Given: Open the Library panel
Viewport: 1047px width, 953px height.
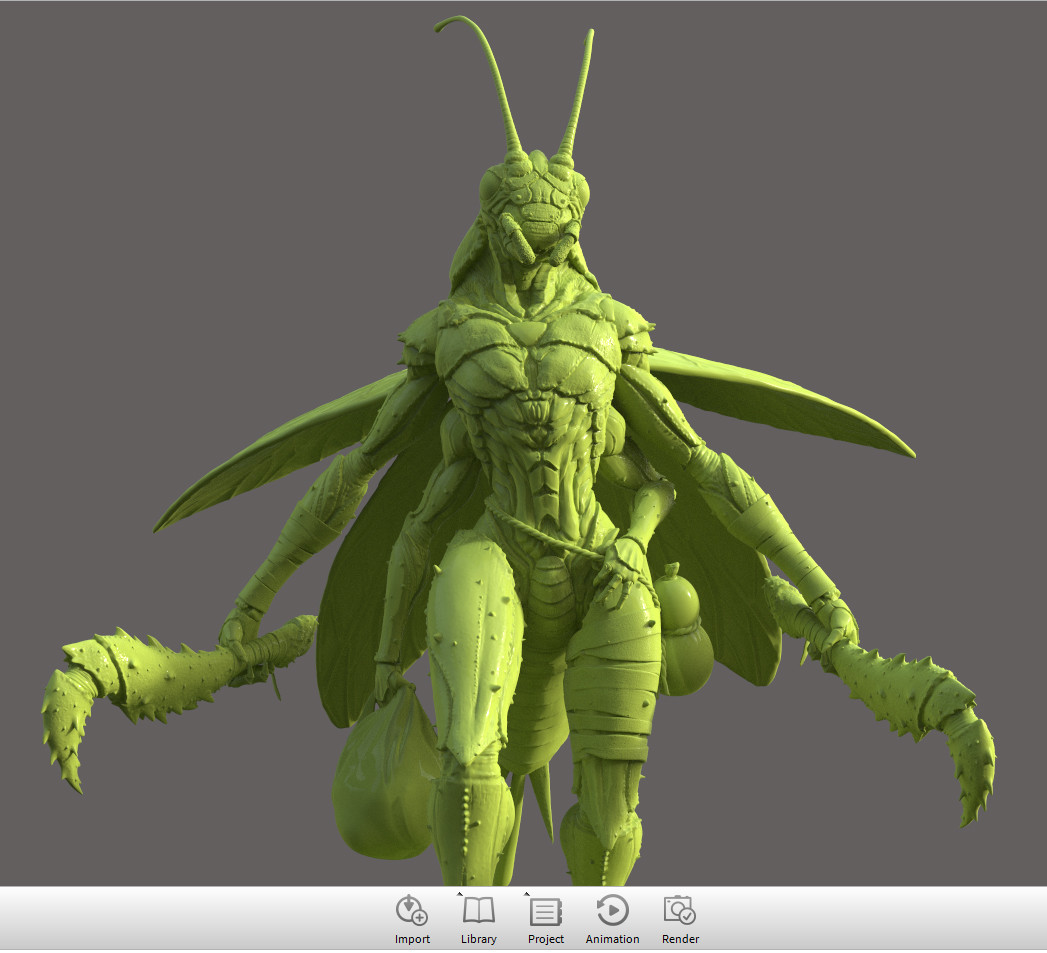Looking at the screenshot, I should (x=478, y=912).
